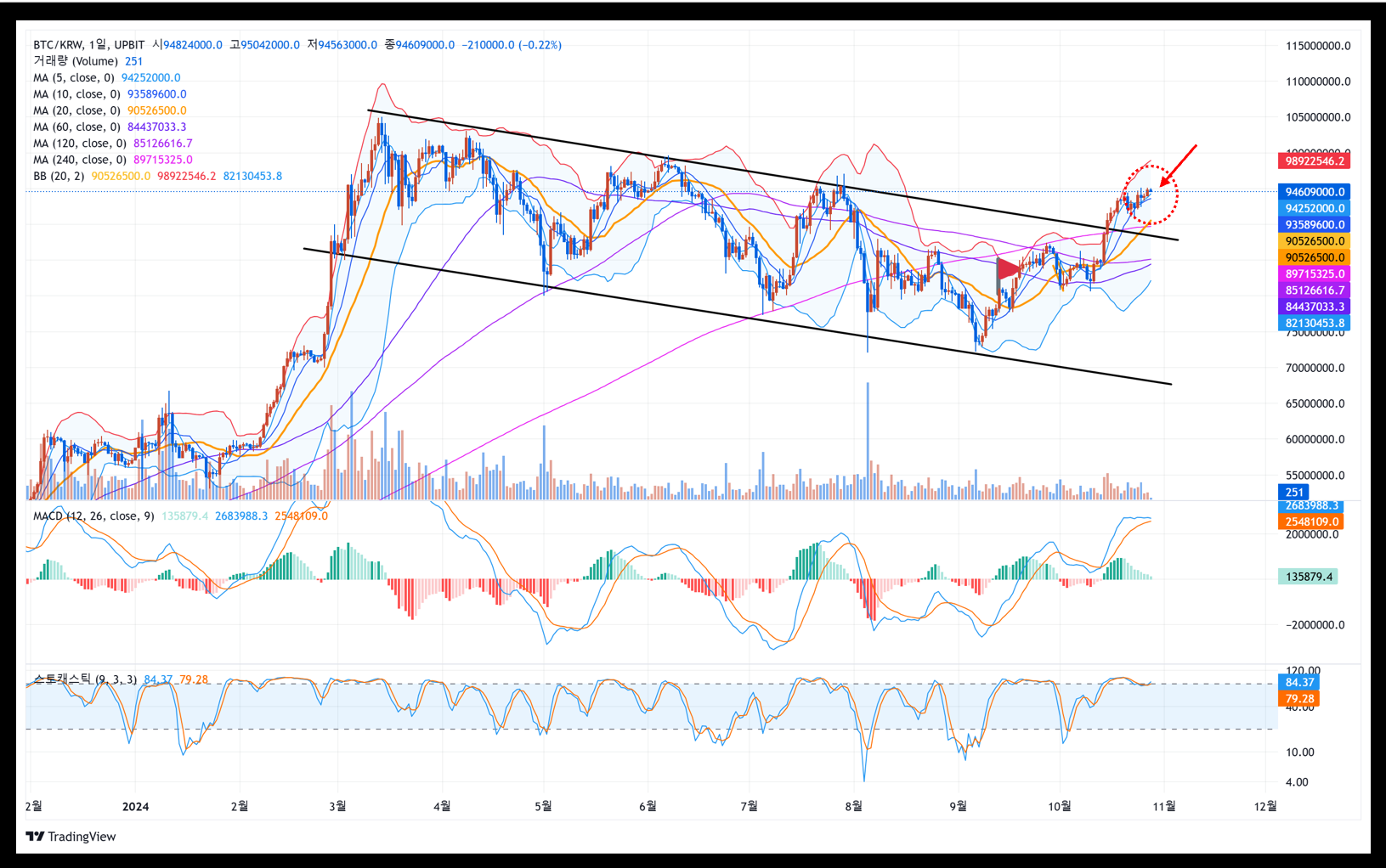Click the BTC/KRW, 1일, UPBIT symbol title
The image size is (1386, 868).
89,45
